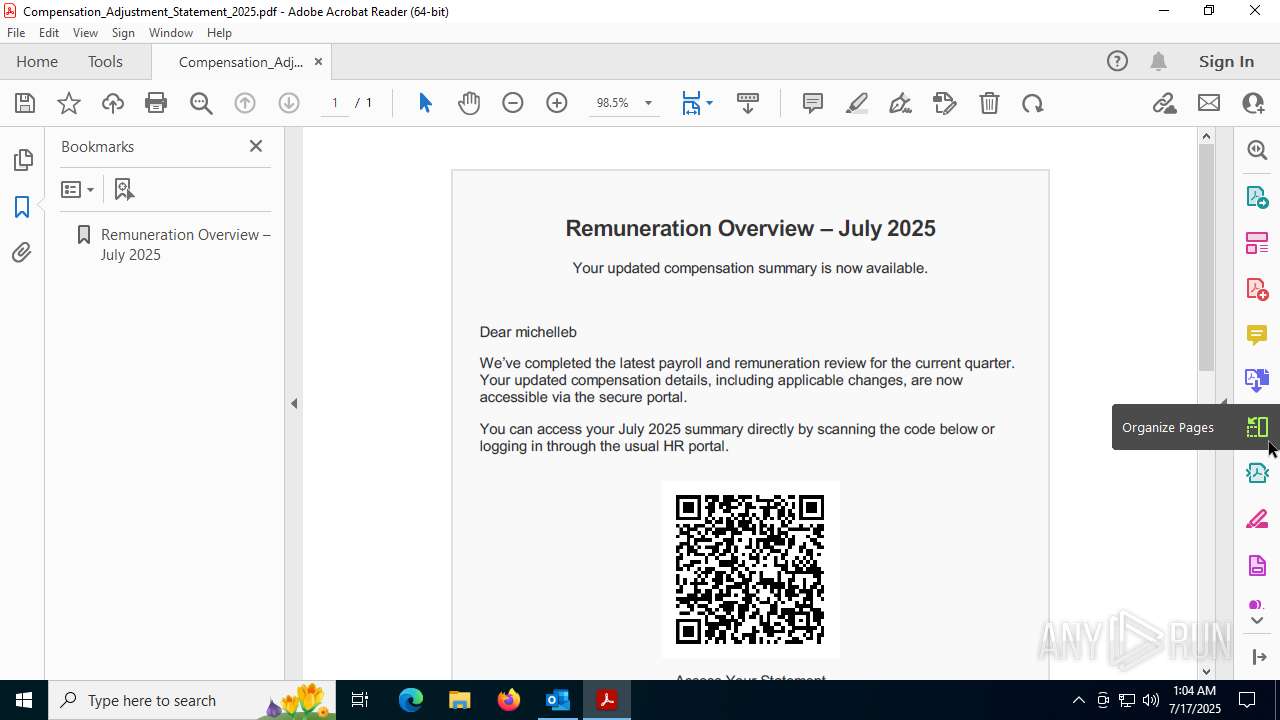Open the fit page options
Screen dimensions: 1280x720
pyautogui.click(x=697, y=103)
